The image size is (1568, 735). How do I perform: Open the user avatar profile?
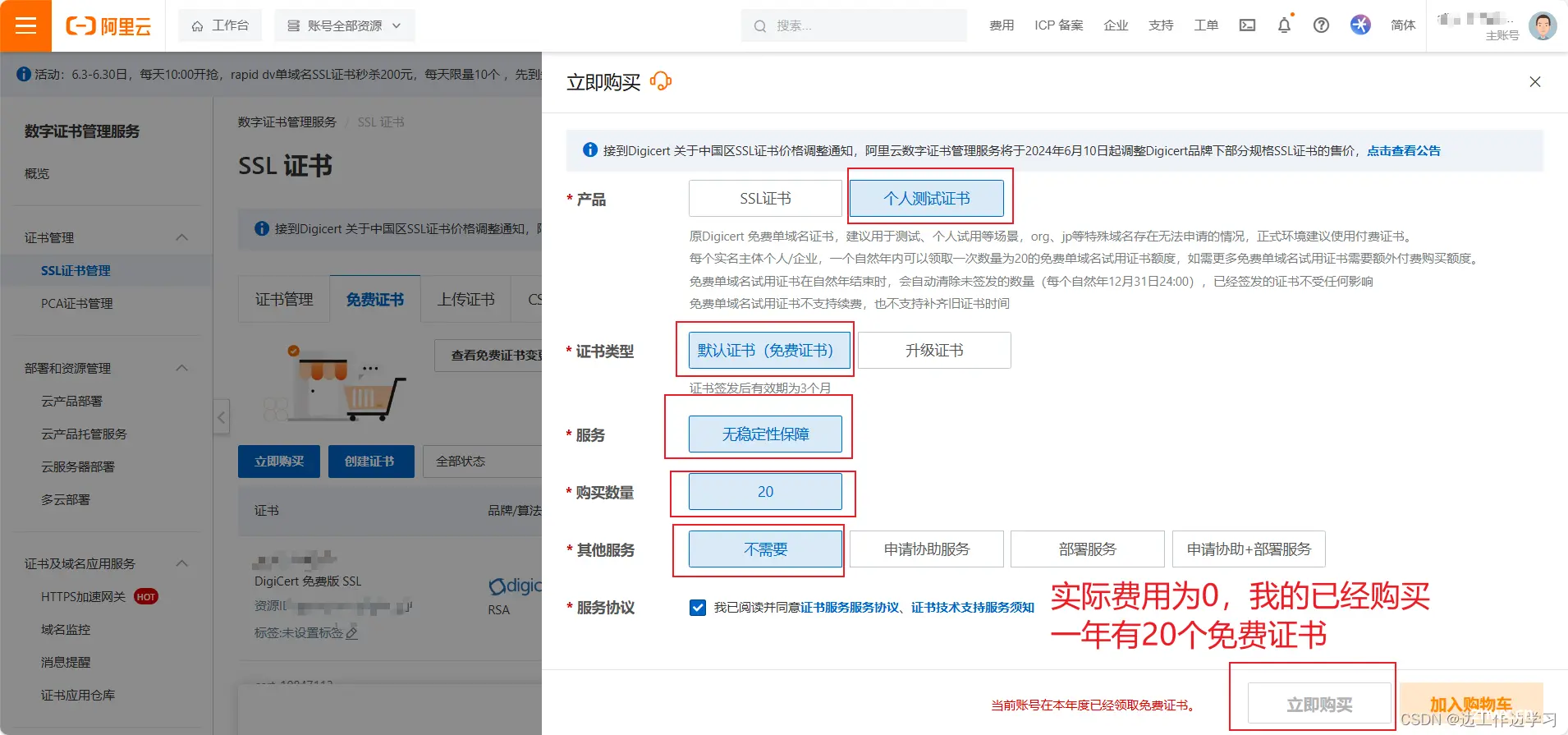point(1543,25)
